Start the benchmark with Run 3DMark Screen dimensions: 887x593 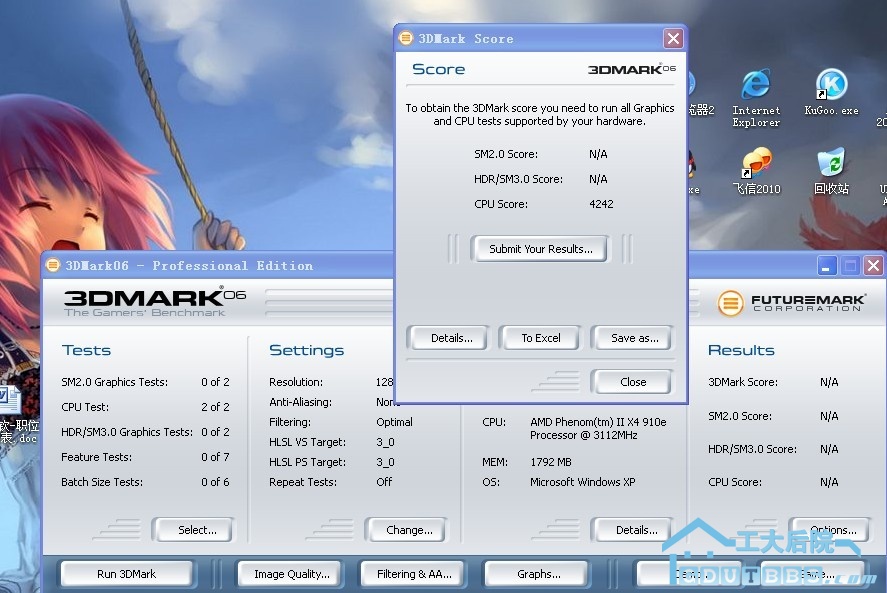pos(127,574)
